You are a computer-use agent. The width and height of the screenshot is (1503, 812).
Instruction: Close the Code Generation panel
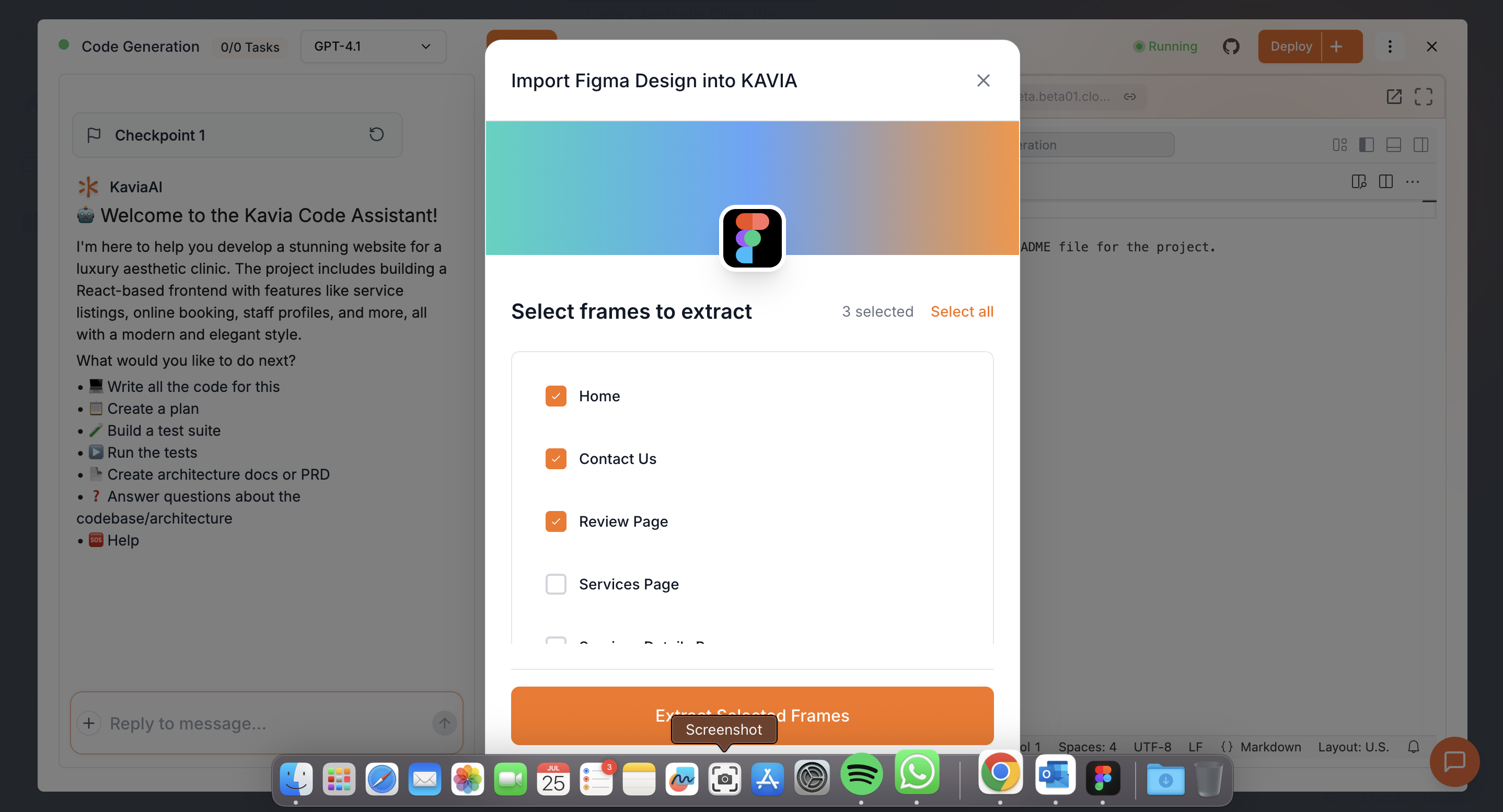tap(1431, 46)
